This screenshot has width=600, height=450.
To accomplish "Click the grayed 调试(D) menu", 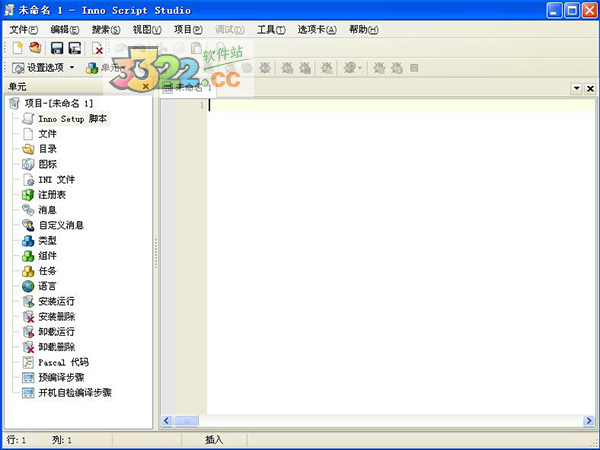I will [230, 29].
